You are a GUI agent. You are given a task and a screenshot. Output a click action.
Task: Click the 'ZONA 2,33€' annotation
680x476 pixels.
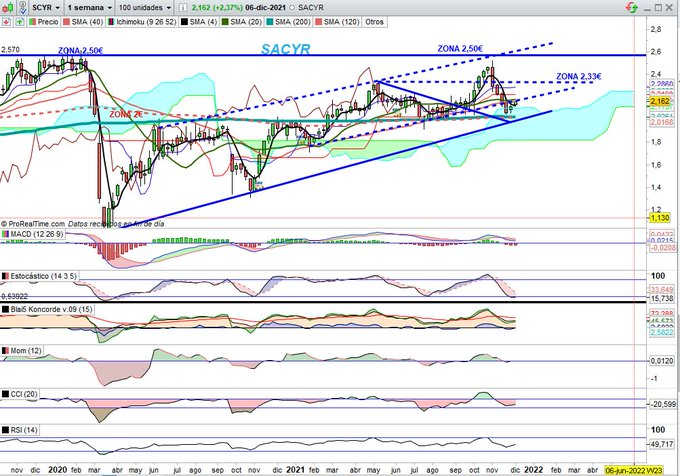pos(579,77)
